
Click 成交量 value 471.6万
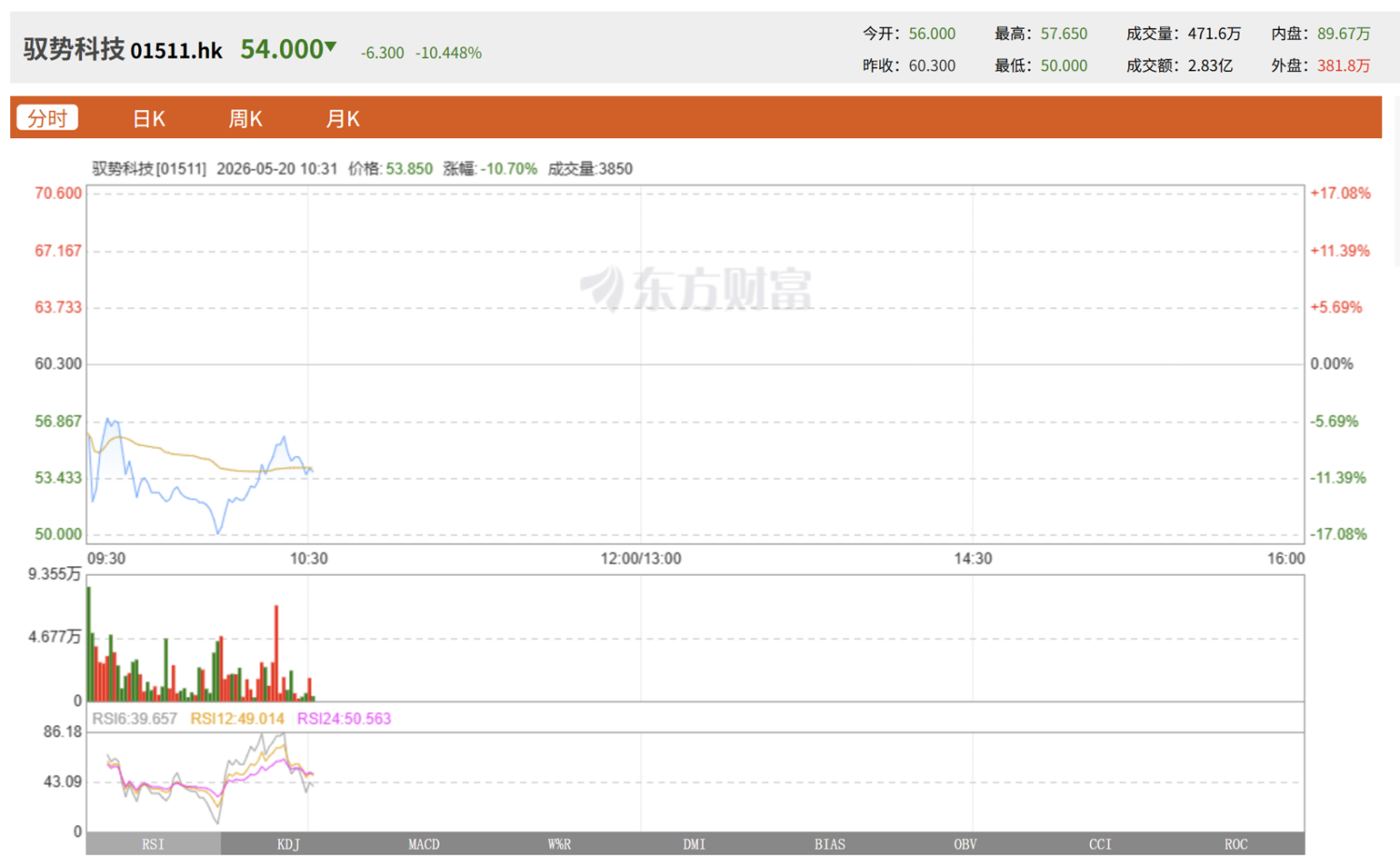[1214, 34]
